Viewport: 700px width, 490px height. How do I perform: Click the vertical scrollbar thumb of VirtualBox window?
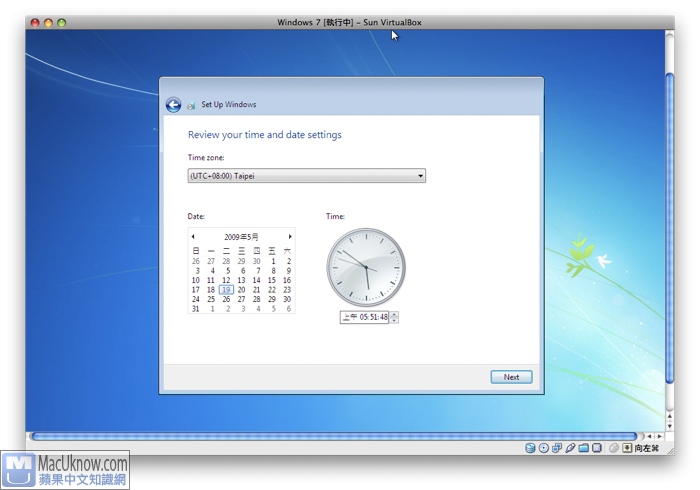669,228
